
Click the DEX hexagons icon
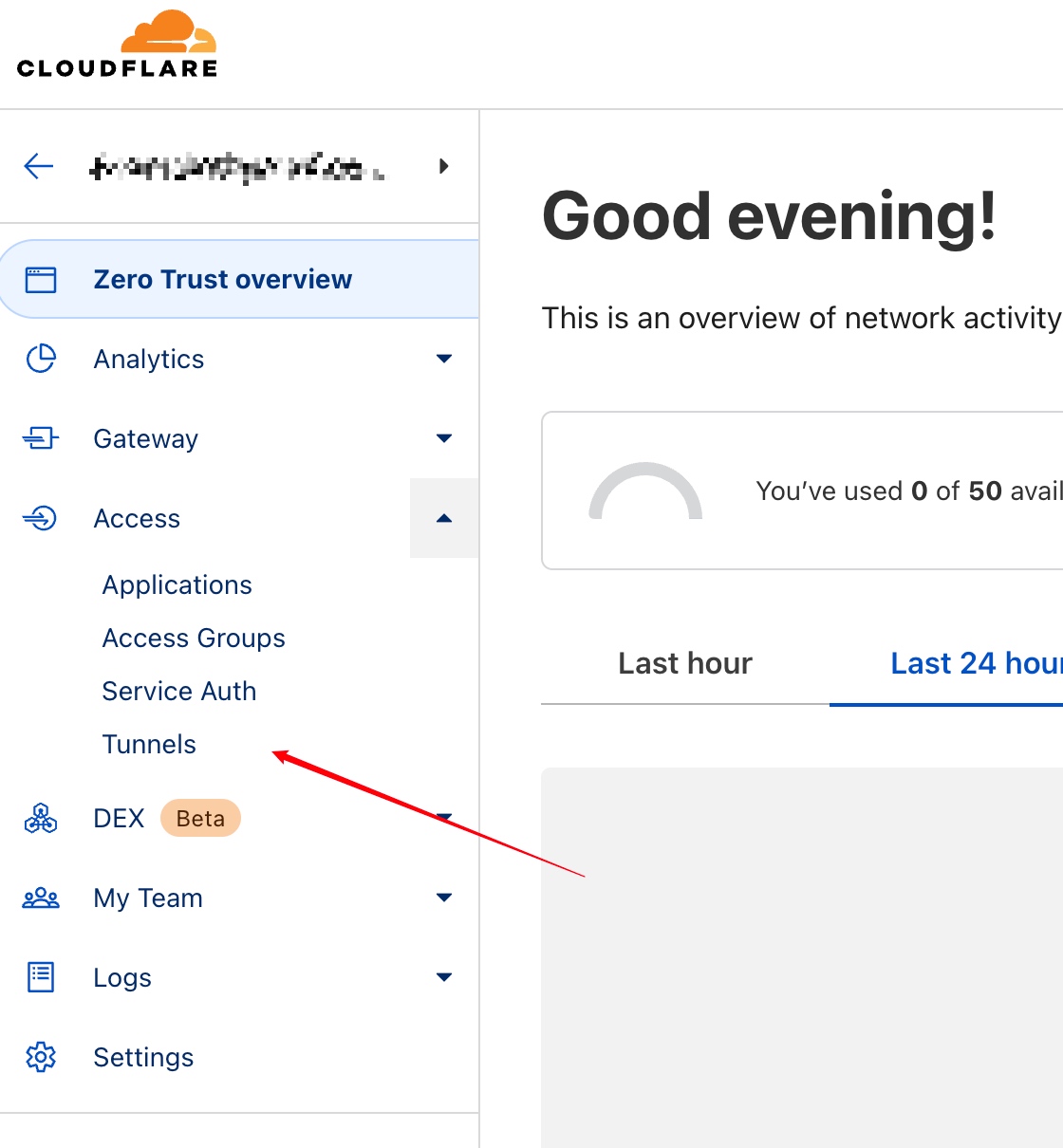[41, 818]
